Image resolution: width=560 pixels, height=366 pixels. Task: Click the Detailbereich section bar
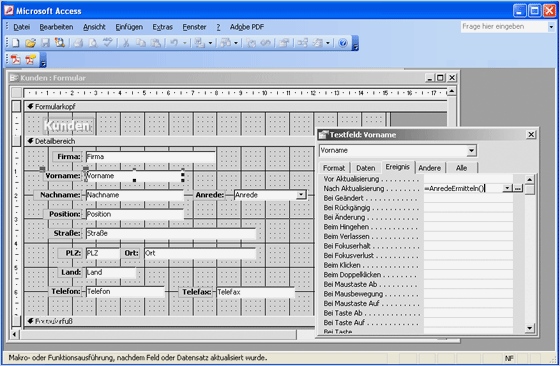(169, 141)
